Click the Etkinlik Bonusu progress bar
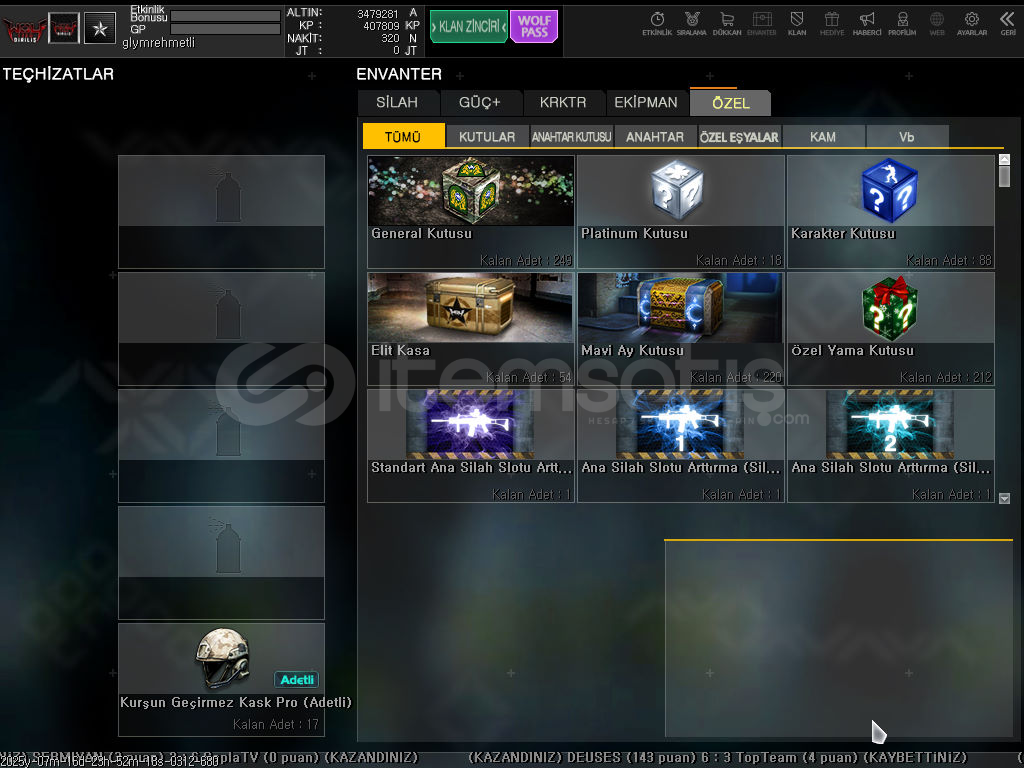This screenshot has width=1024, height=768. coord(225,16)
